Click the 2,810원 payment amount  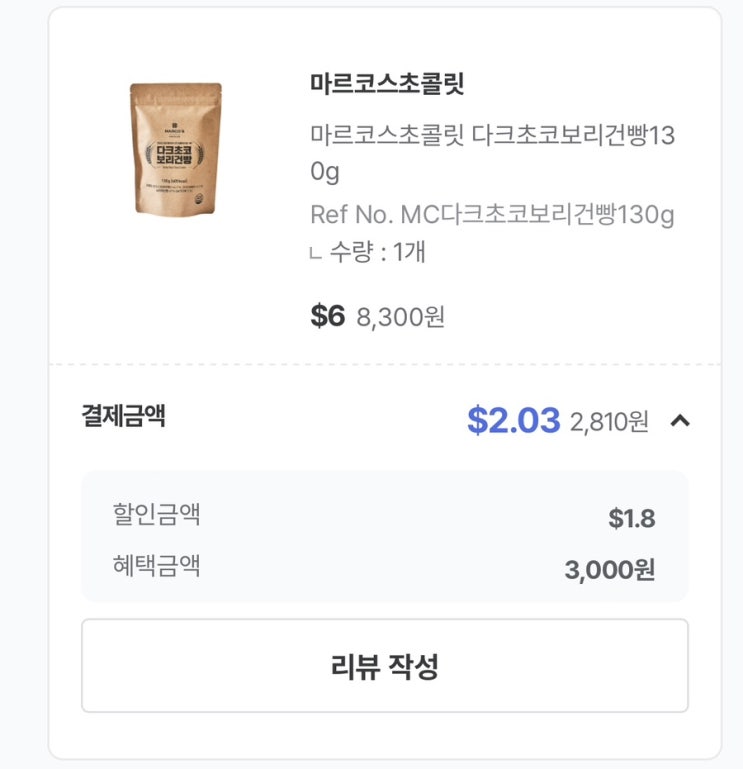(609, 422)
